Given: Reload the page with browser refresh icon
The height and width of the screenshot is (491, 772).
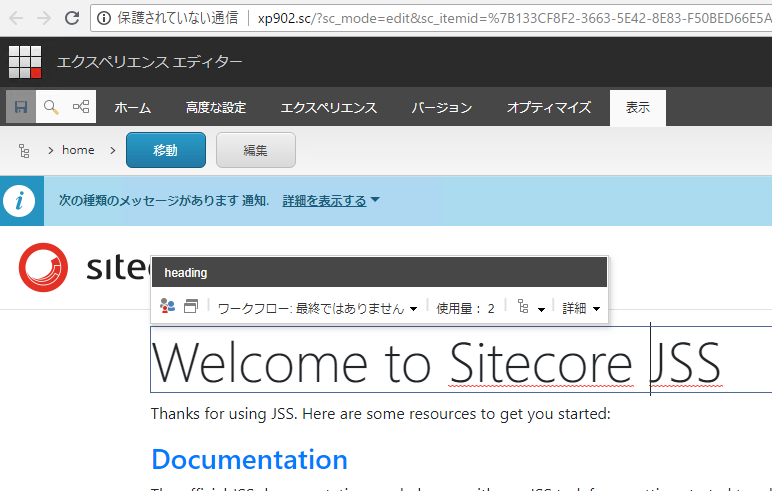Looking at the screenshot, I should [72, 18].
